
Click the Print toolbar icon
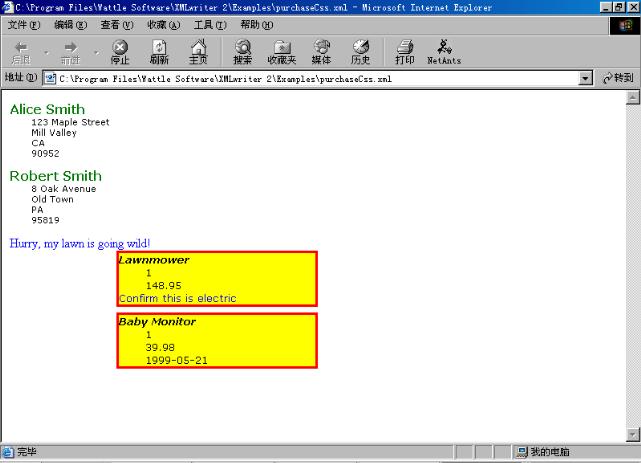click(405, 51)
